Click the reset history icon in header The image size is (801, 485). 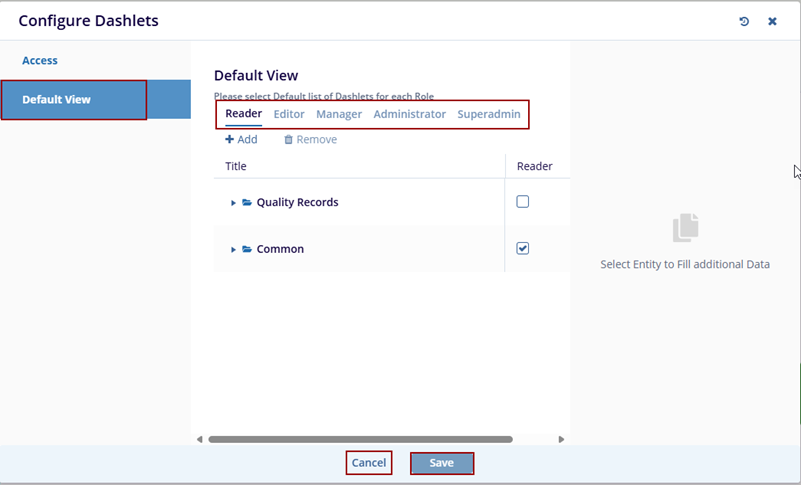tap(744, 21)
